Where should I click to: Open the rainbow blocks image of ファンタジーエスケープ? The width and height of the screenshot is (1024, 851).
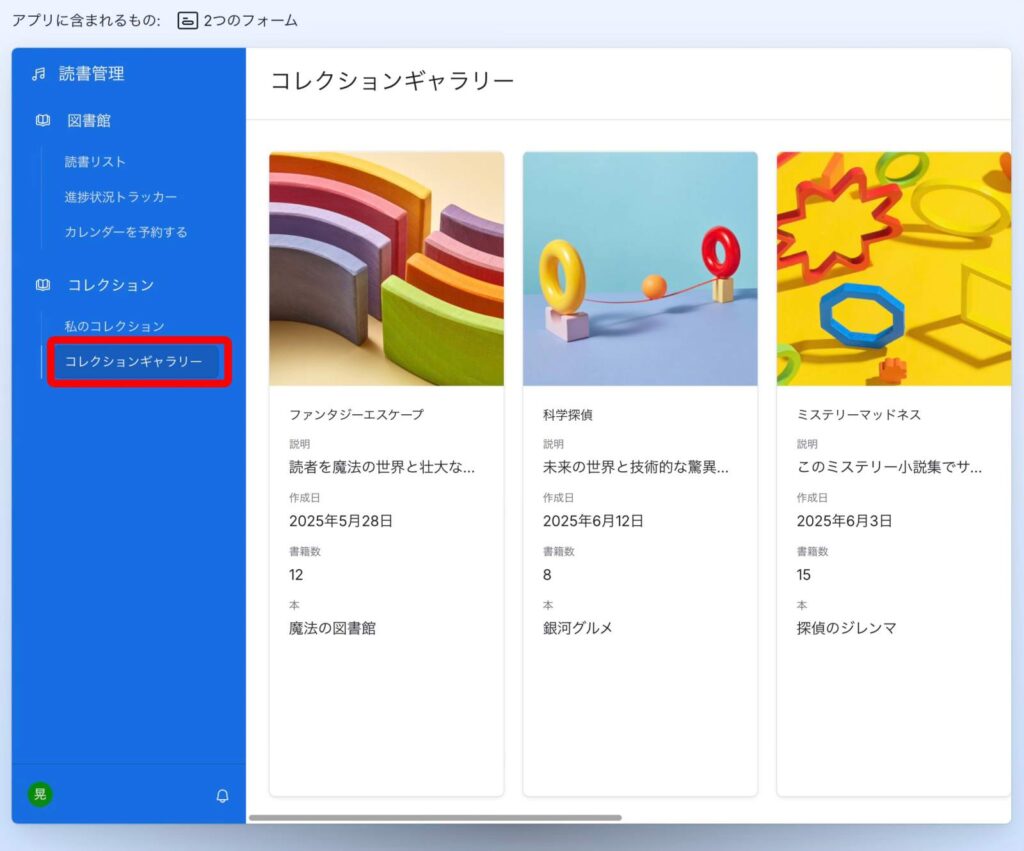387,268
